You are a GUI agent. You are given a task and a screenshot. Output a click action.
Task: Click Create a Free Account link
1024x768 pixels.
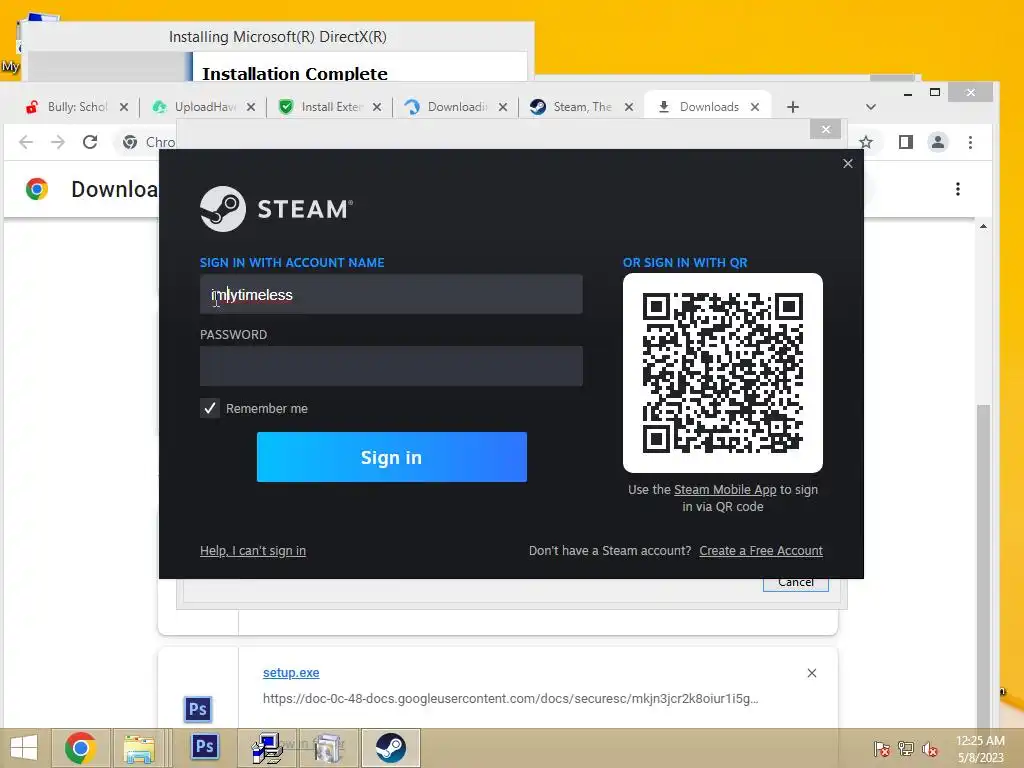pos(761,551)
